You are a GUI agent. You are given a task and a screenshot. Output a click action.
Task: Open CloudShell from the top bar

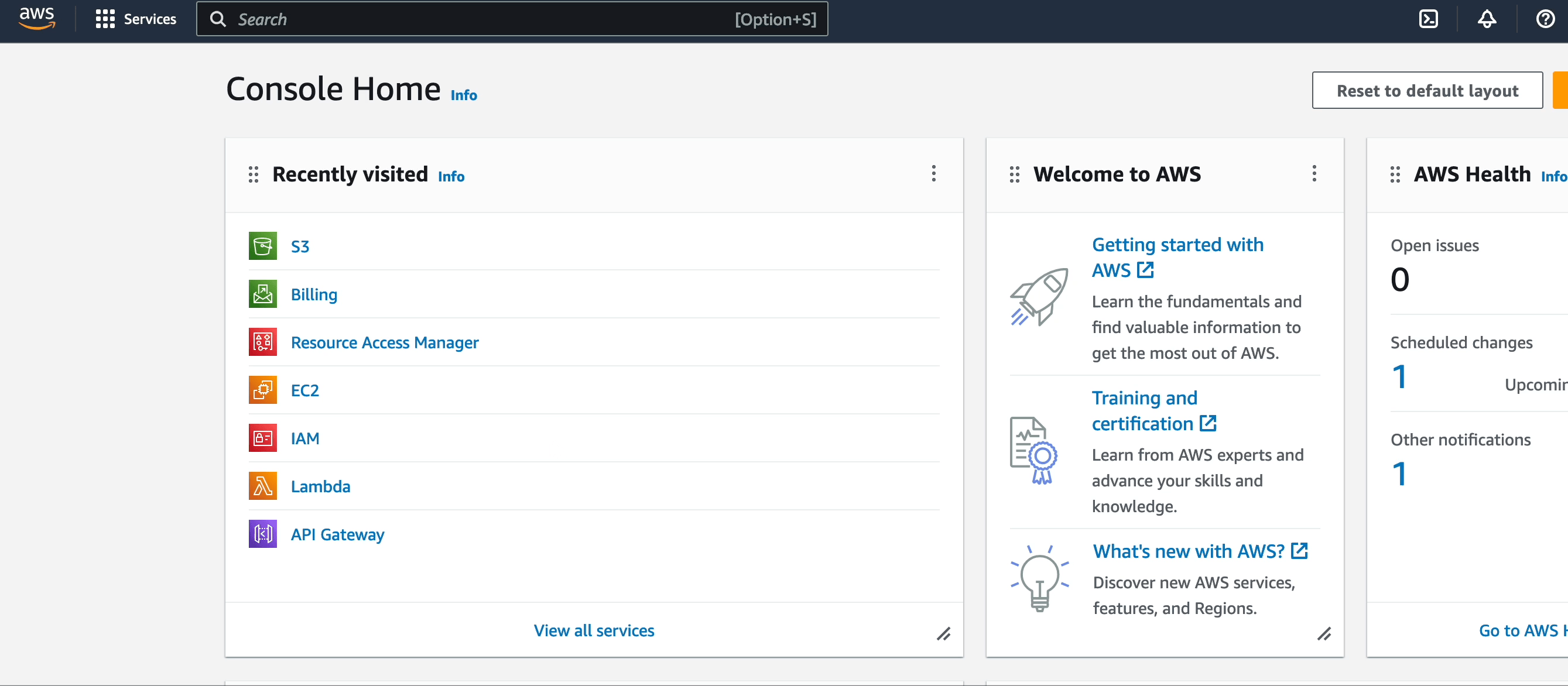pyautogui.click(x=1429, y=19)
